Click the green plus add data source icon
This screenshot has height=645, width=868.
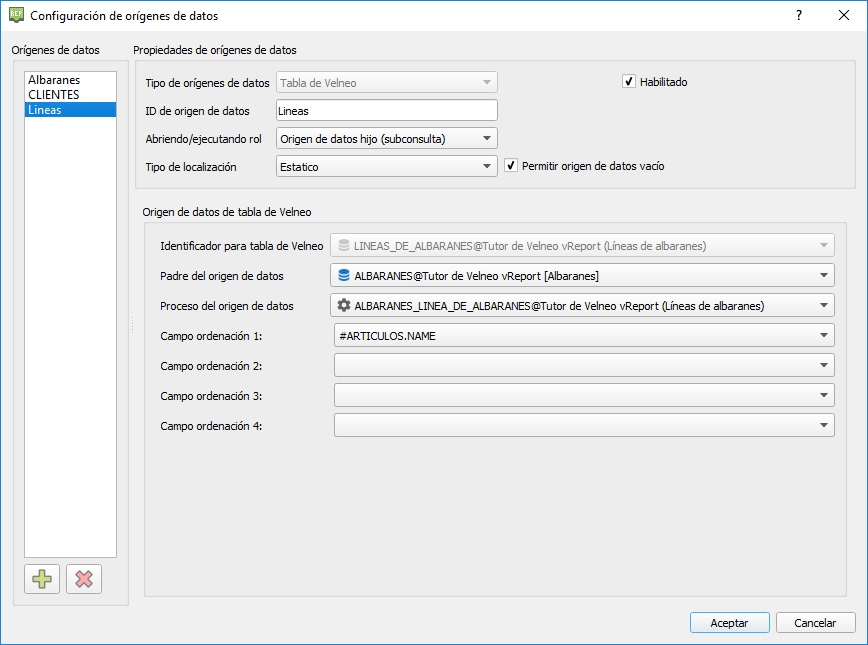tap(42, 579)
